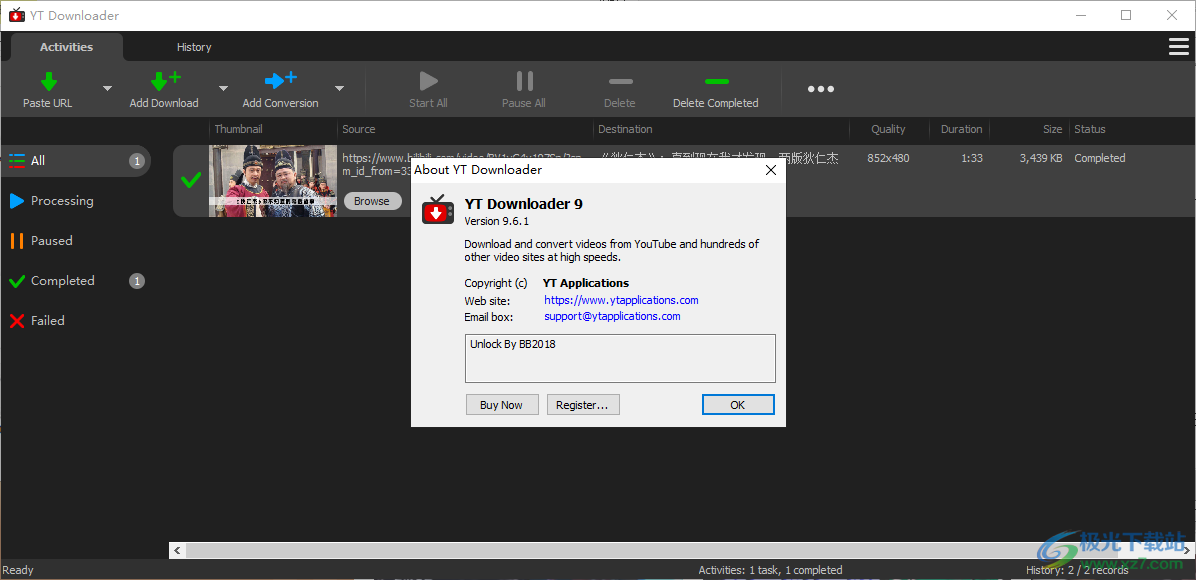
Task: Visit the ytapplications.com website link
Action: 620,300
